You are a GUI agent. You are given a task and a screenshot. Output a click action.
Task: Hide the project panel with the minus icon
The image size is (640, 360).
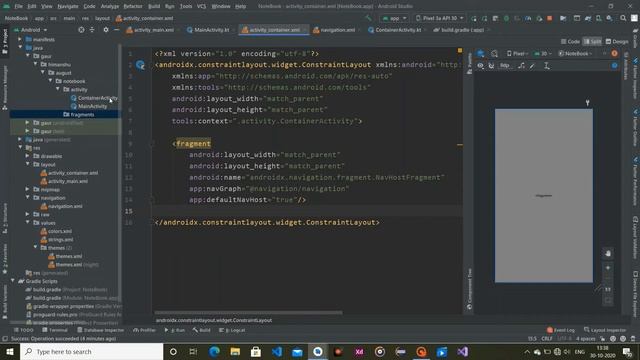116,30
